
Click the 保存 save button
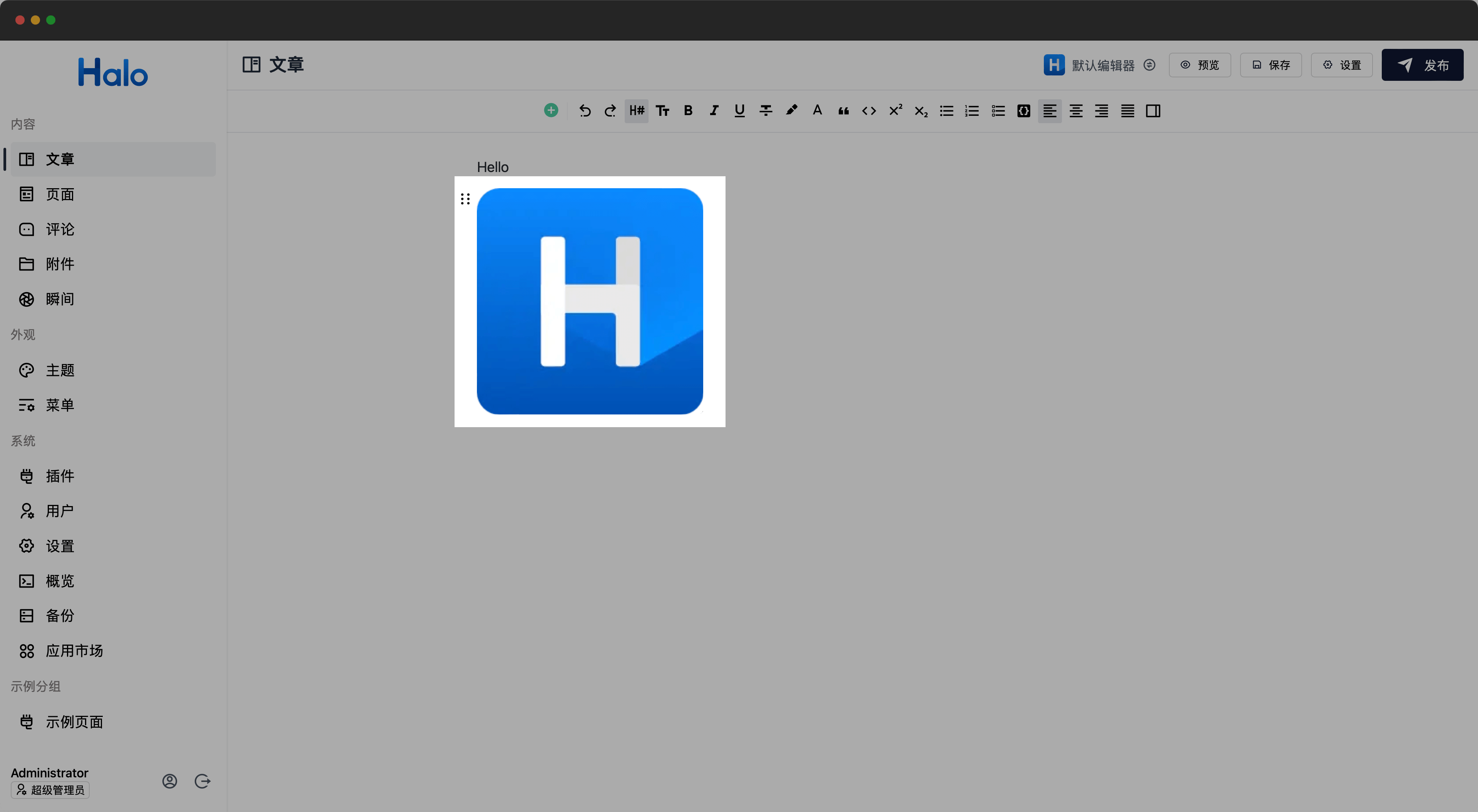pyautogui.click(x=1271, y=65)
